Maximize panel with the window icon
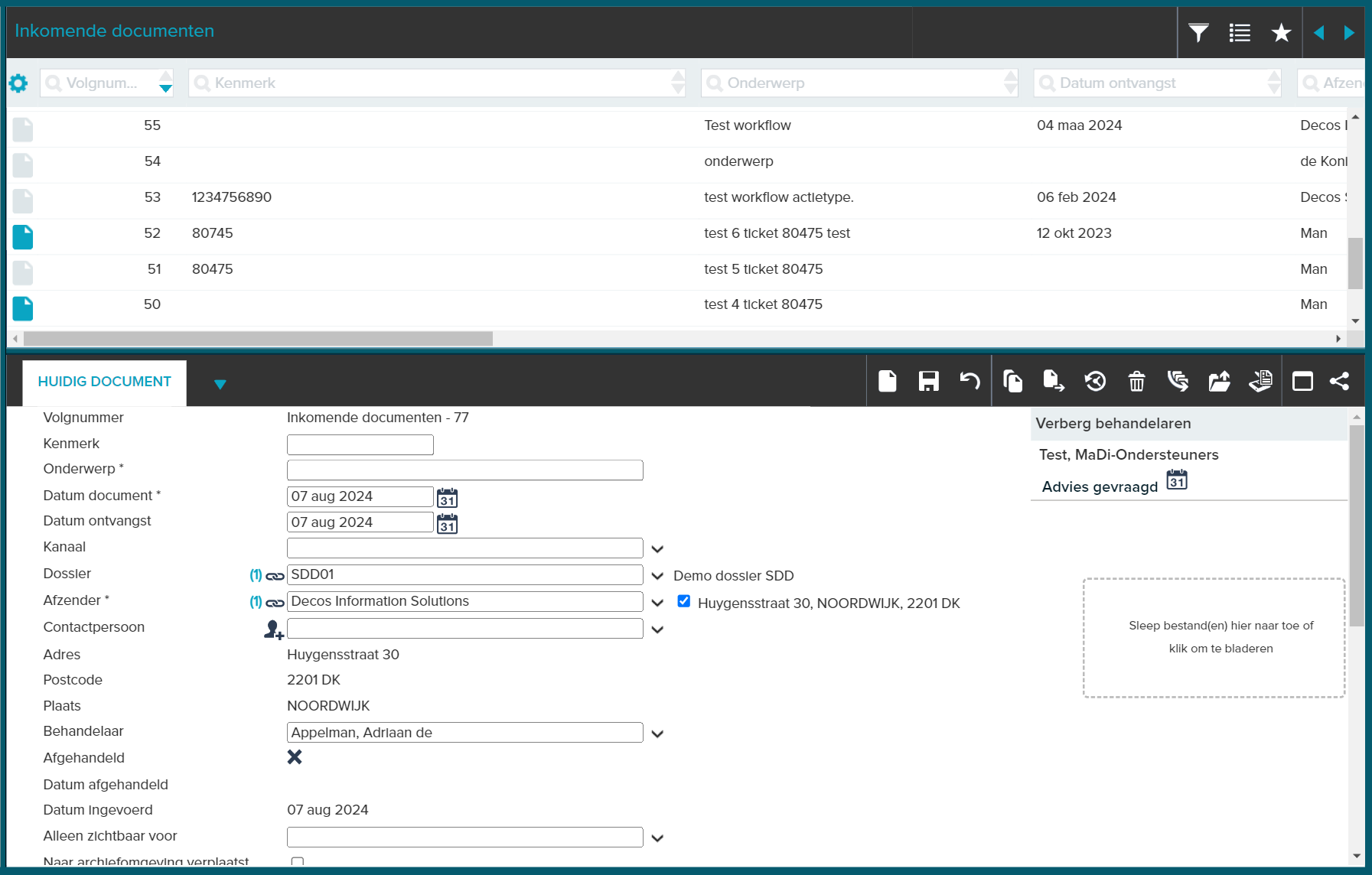Viewport: 1372px width, 875px height. [x=1302, y=381]
